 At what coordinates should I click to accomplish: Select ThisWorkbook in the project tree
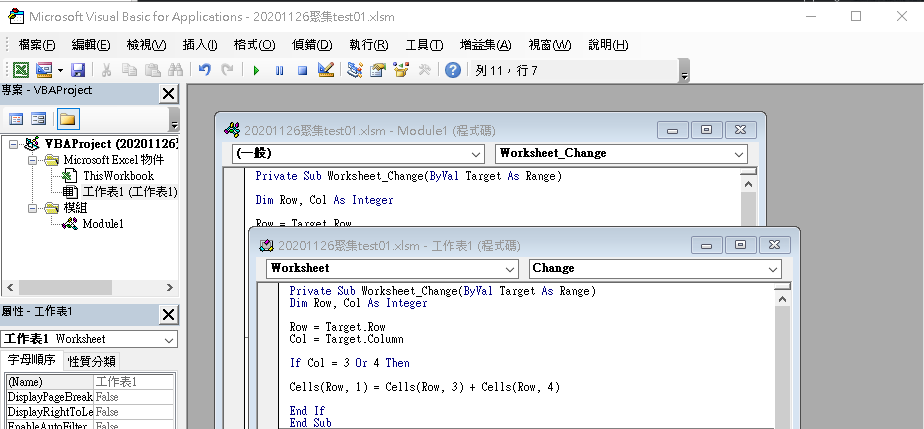pyautogui.click(x=118, y=176)
